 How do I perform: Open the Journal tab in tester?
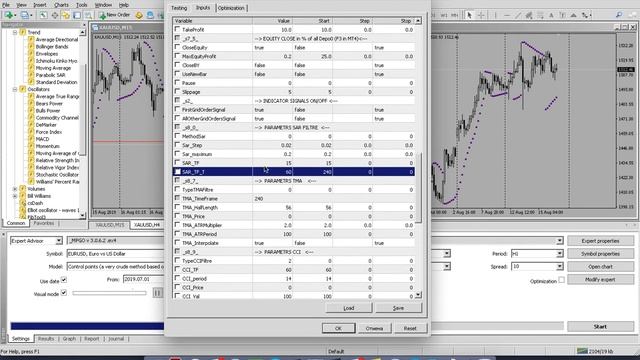tap(116, 339)
